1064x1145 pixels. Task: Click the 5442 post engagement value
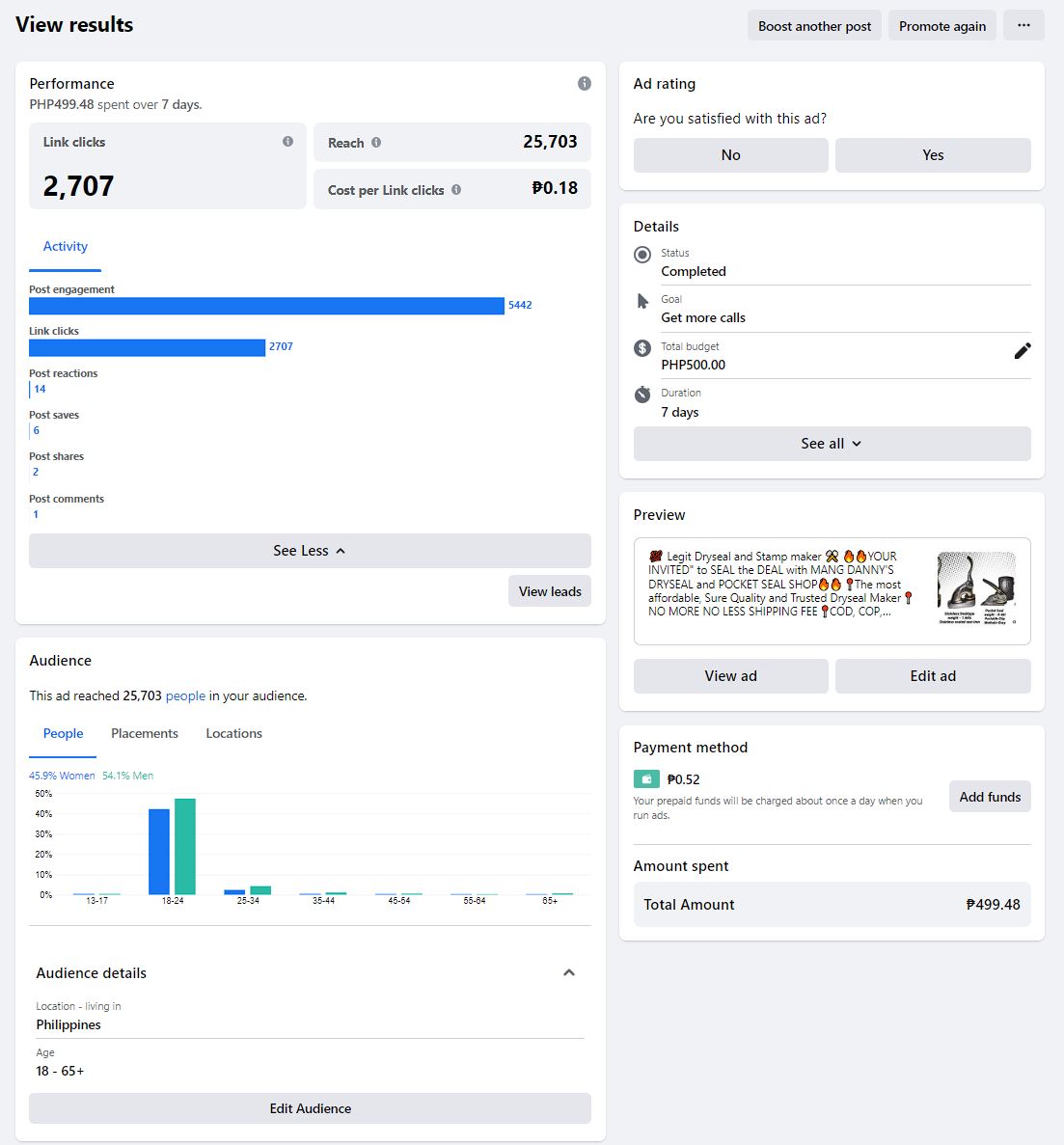pos(520,305)
